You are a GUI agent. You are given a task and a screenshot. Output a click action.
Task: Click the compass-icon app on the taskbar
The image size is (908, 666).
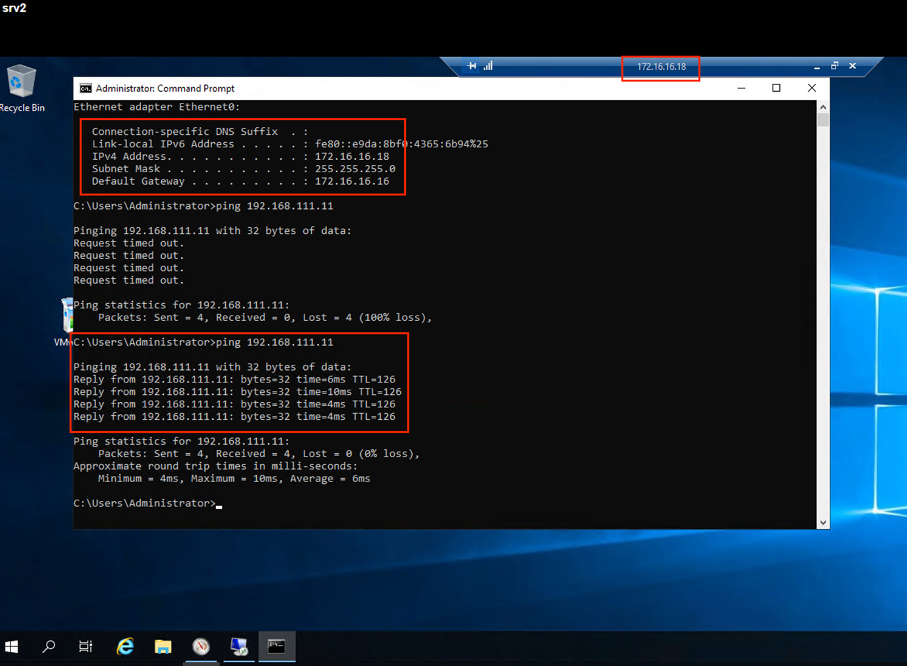pos(201,647)
